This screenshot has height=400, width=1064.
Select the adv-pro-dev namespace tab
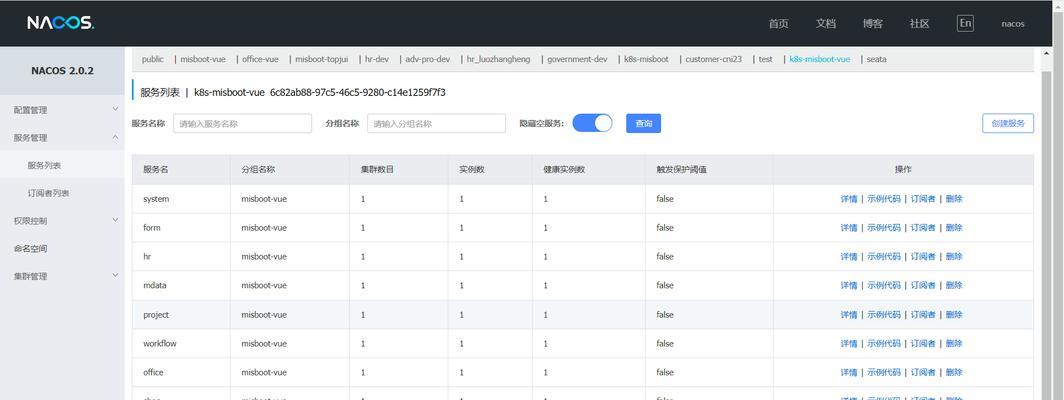428,59
